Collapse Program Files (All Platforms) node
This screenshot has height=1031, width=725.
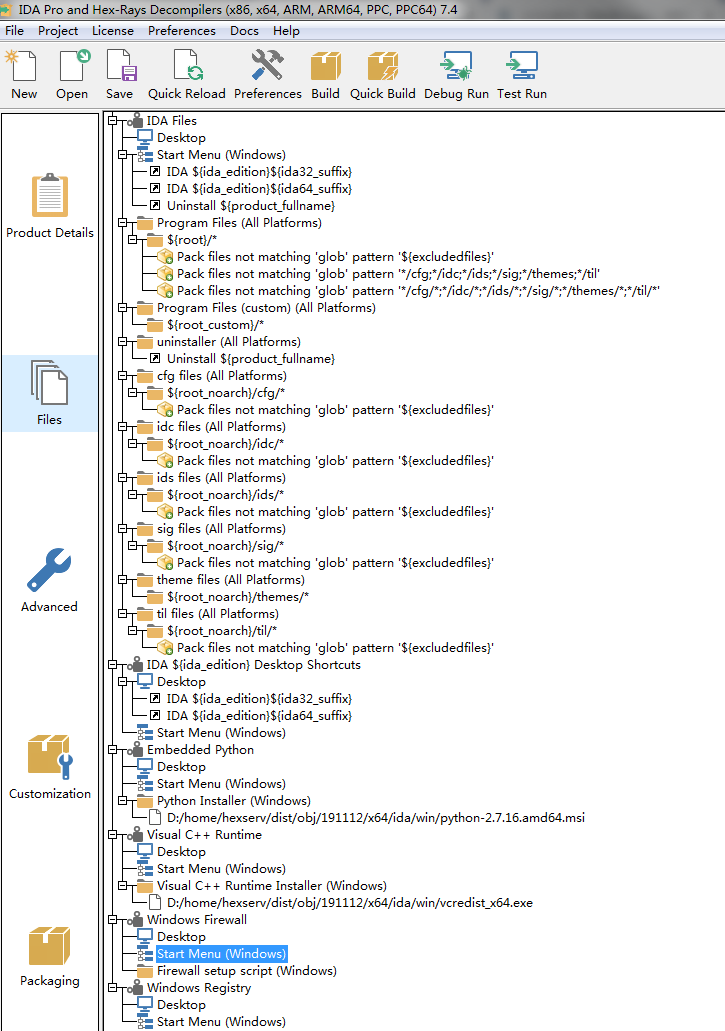pyautogui.click(x=122, y=223)
